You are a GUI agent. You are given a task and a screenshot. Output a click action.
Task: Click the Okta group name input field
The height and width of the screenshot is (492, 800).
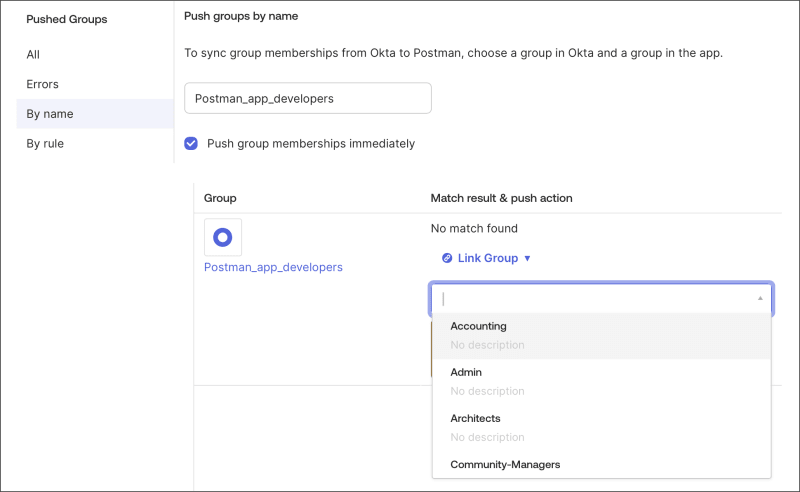point(308,98)
